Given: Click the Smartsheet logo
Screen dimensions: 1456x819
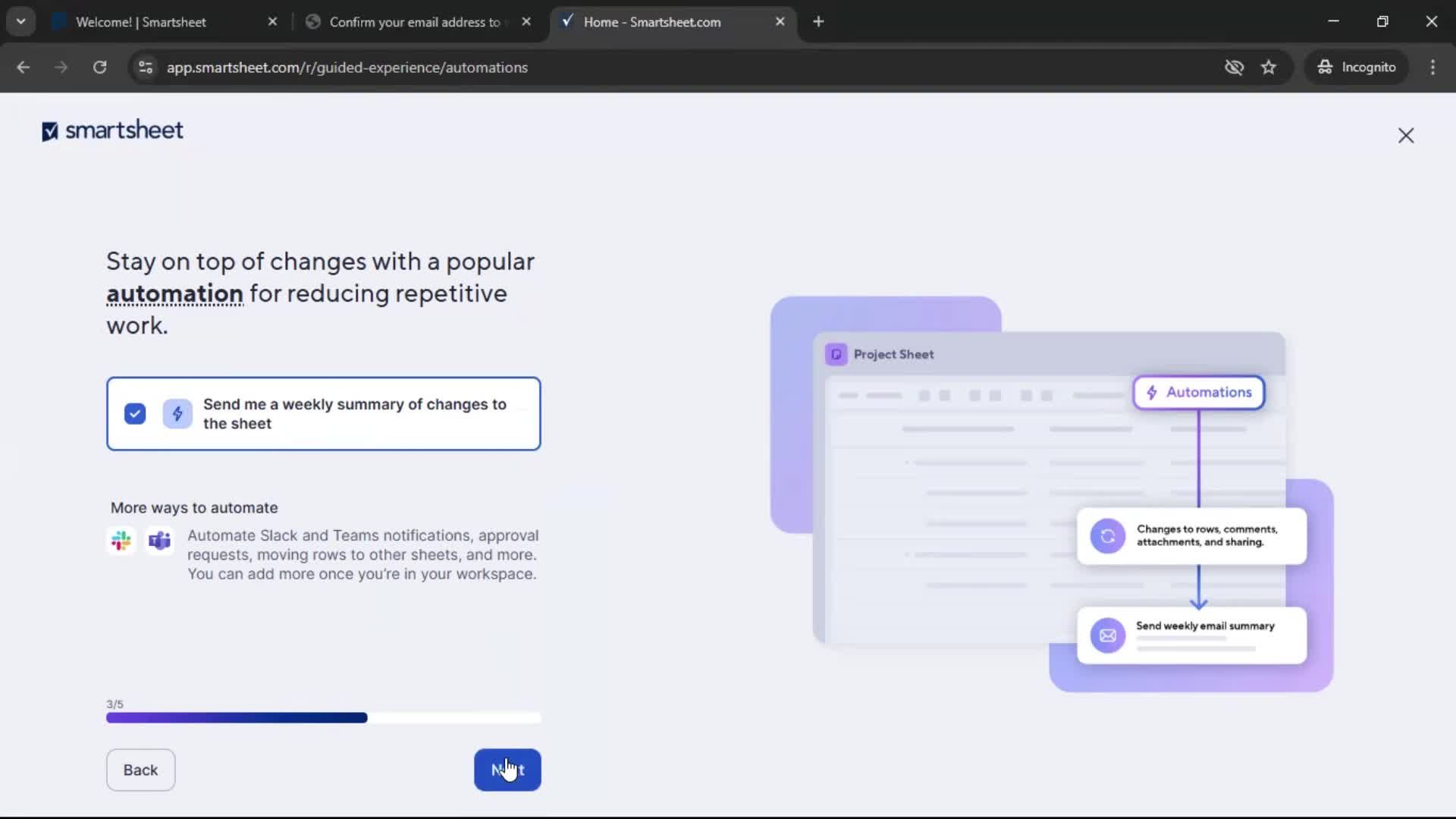Looking at the screenshot, I should (x=111, y=130).
